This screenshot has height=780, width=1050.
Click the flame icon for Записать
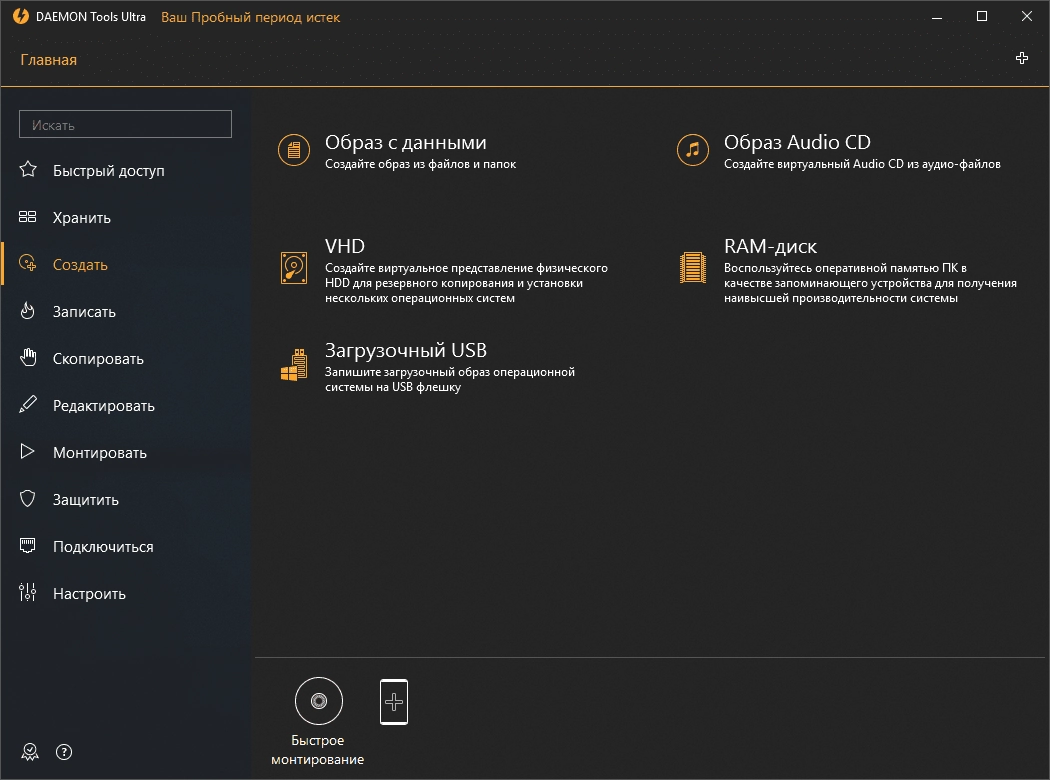pos(27,310)
